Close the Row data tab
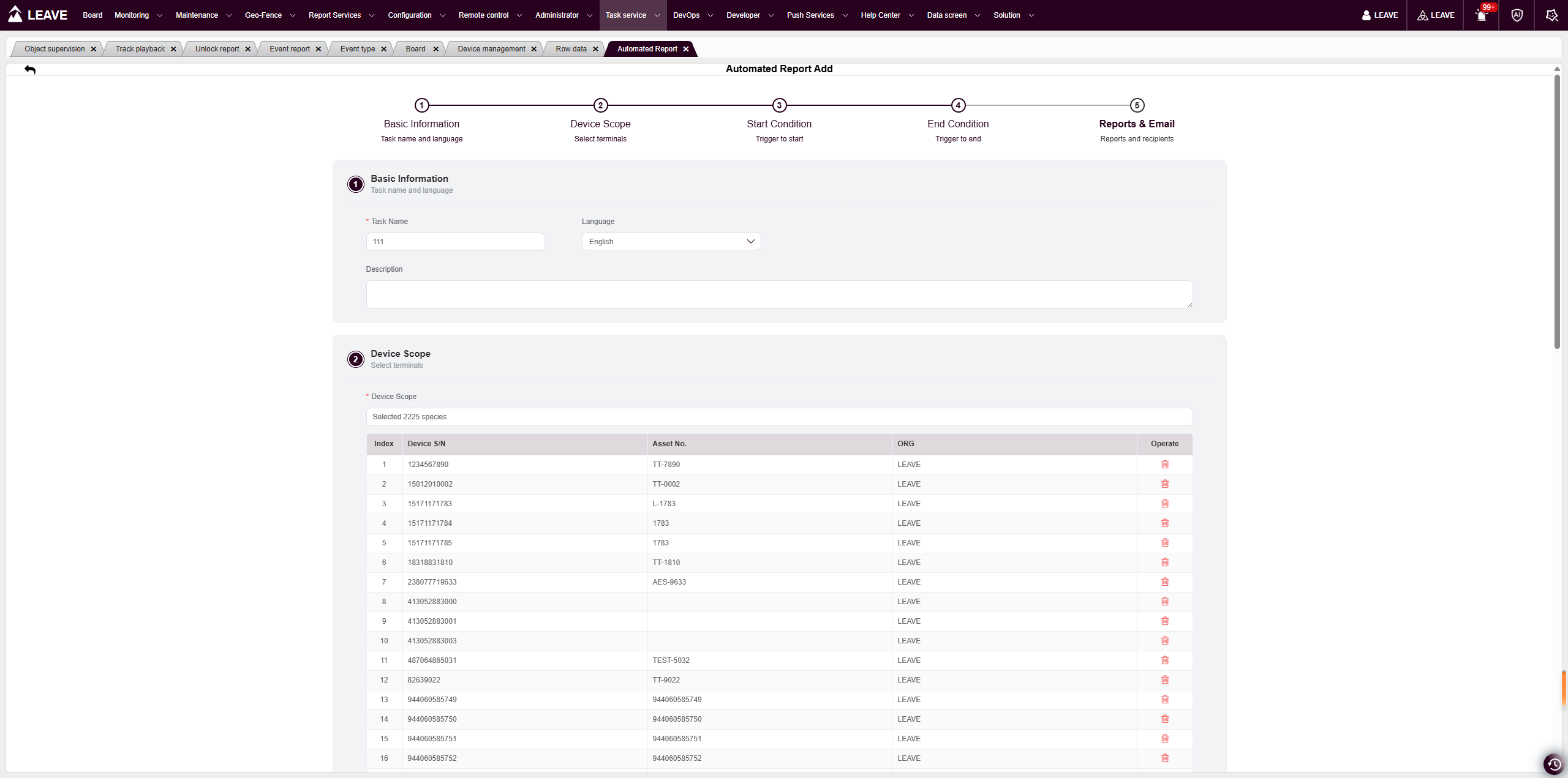 coord(595,49)
